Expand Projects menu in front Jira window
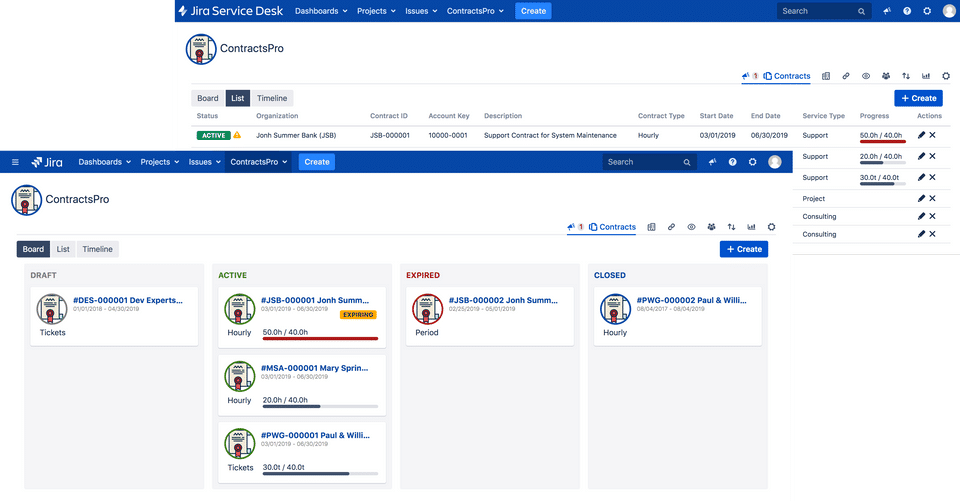This screenshot has height=501, width=960. point(160,162)
